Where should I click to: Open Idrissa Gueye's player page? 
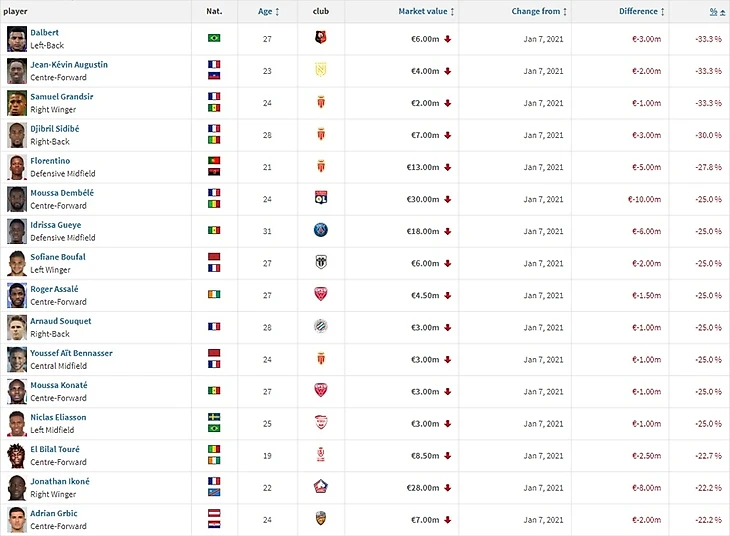coord(55,225)
